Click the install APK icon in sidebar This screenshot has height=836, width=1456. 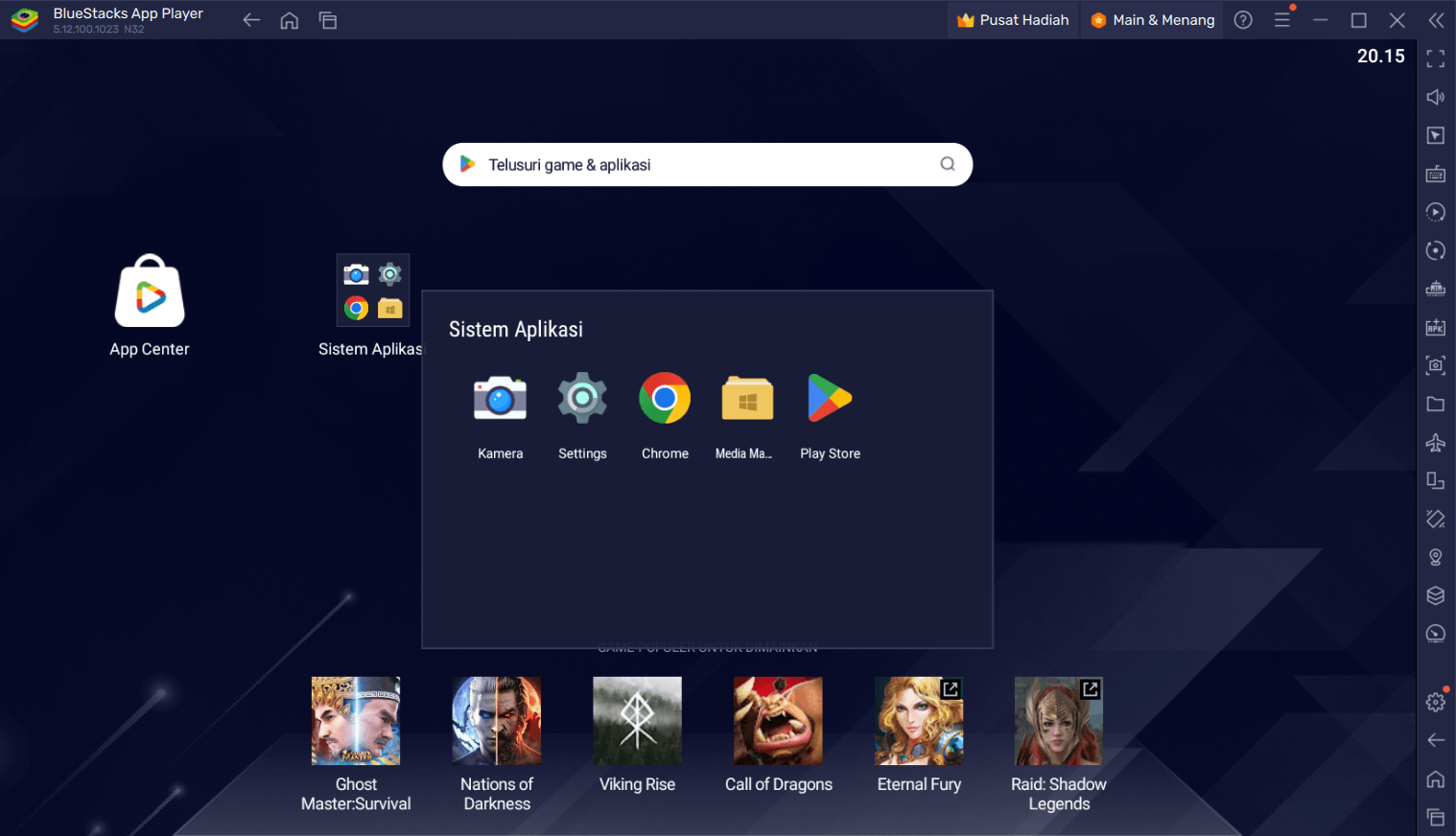1436,328
